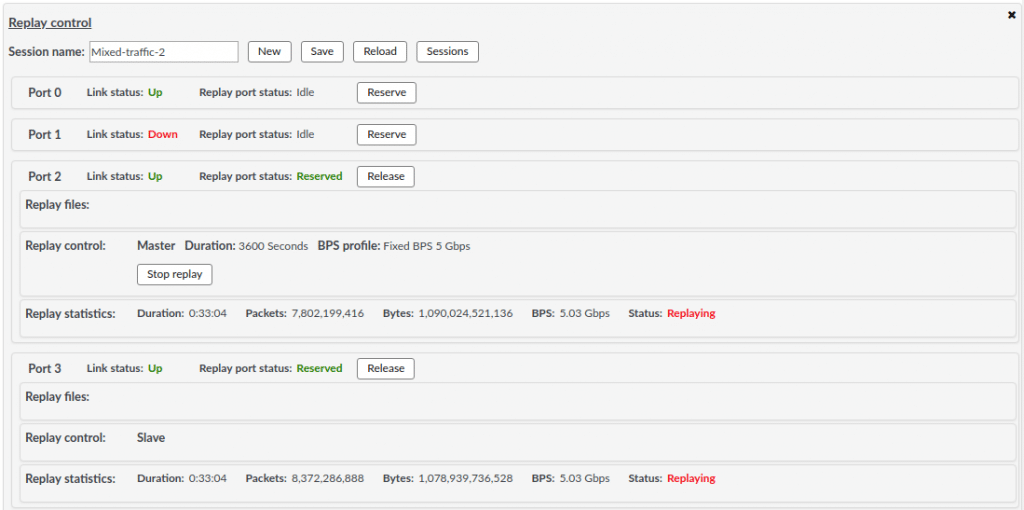1024x510 pixels.
Task: Click the Master label under Port 2
Action: [x=156, y=246]
